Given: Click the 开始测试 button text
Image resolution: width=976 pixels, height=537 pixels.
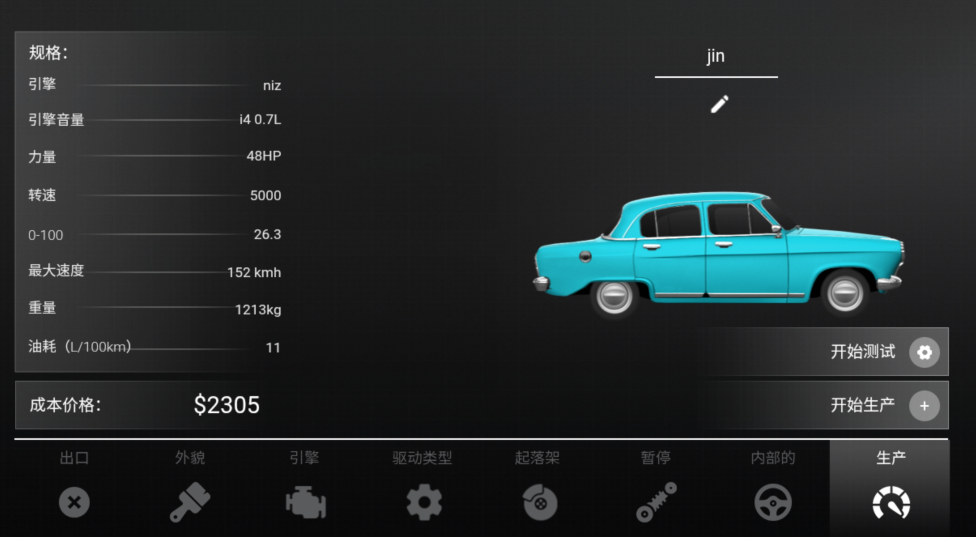Looking at the screenshot, I should 862,352.
